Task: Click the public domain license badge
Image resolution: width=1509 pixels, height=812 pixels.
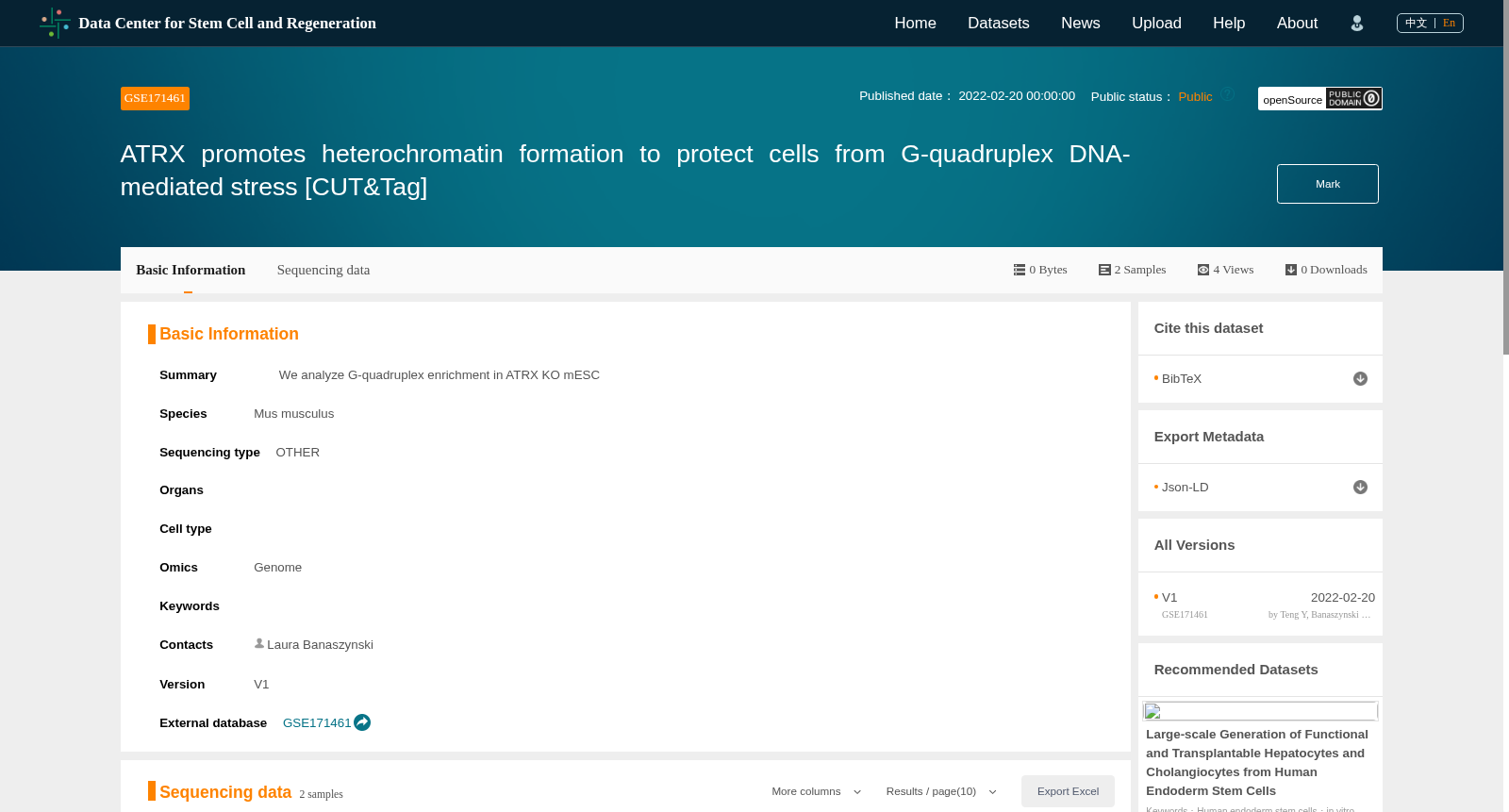Action: (1353, 98)
